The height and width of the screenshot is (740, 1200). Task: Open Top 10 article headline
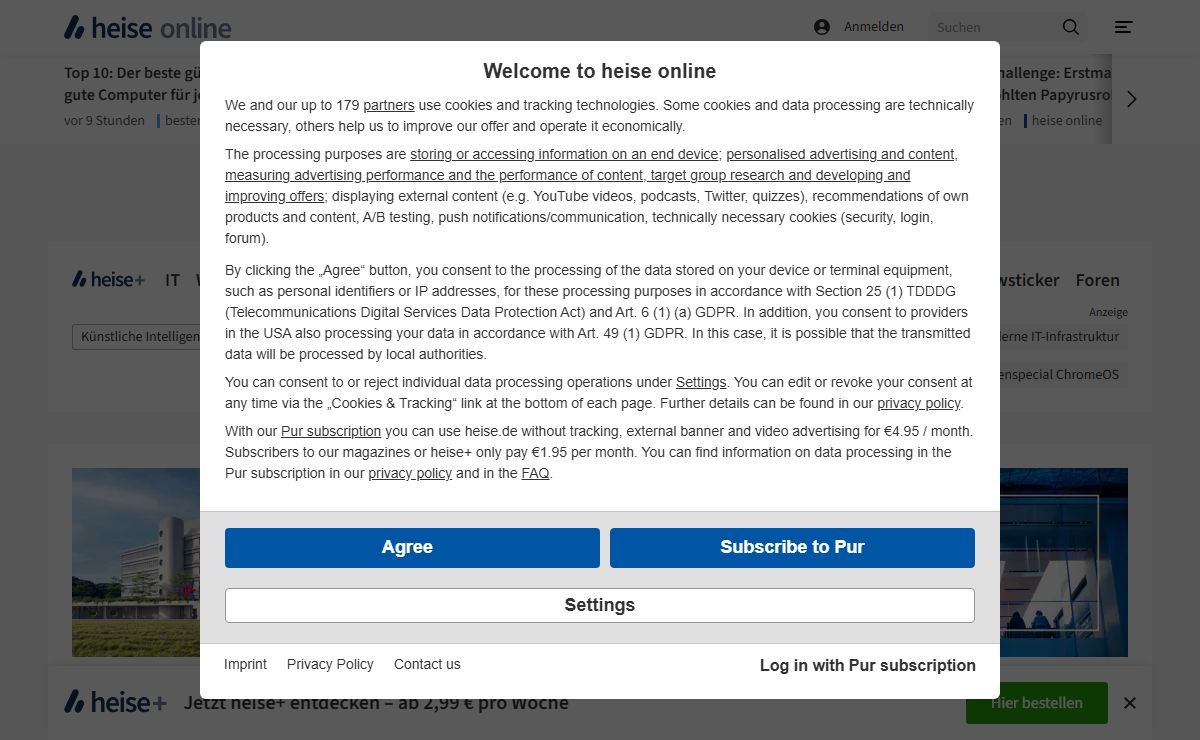[132, 84]
